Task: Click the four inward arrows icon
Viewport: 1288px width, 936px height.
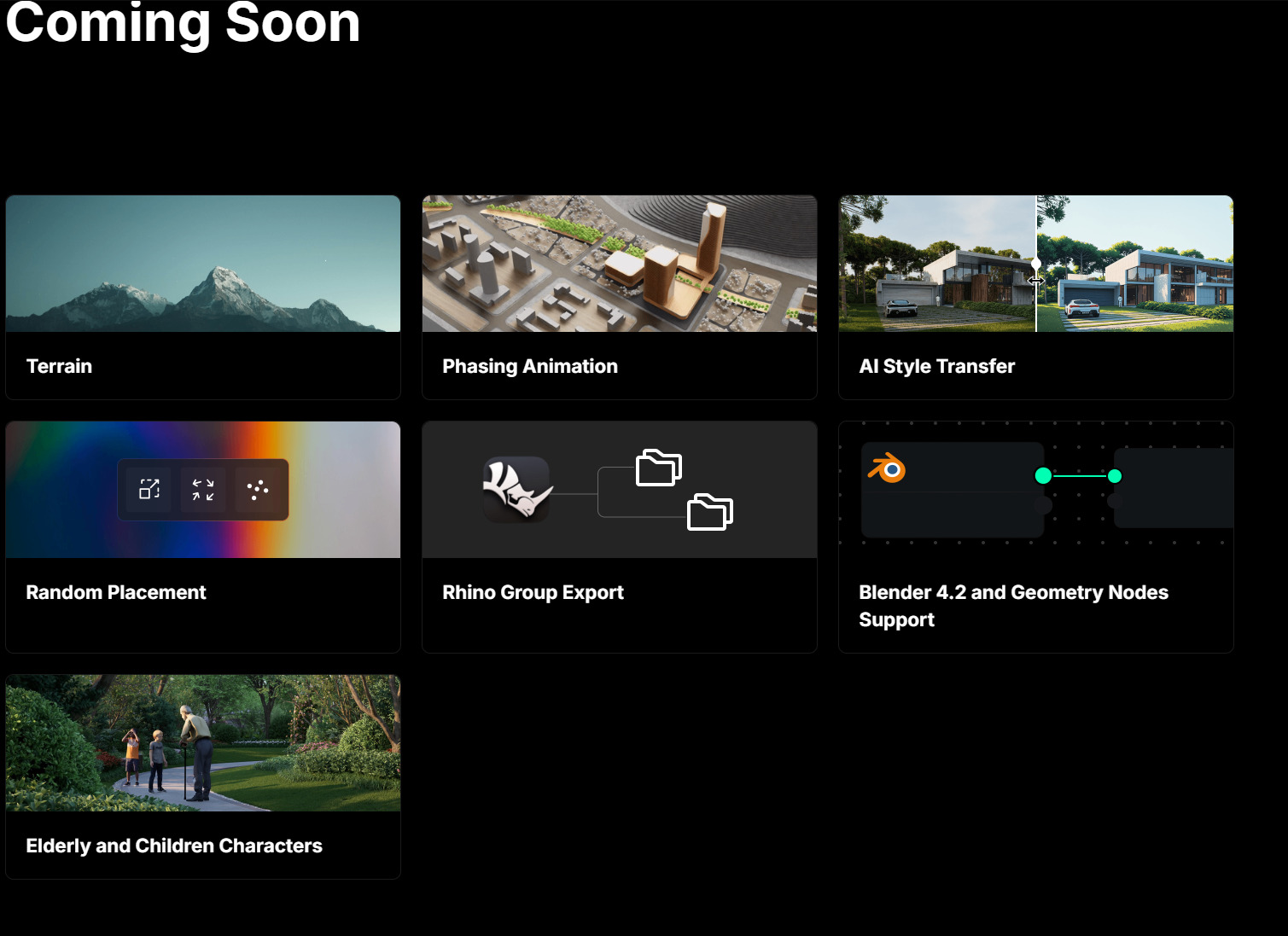Action: (203, 489)
